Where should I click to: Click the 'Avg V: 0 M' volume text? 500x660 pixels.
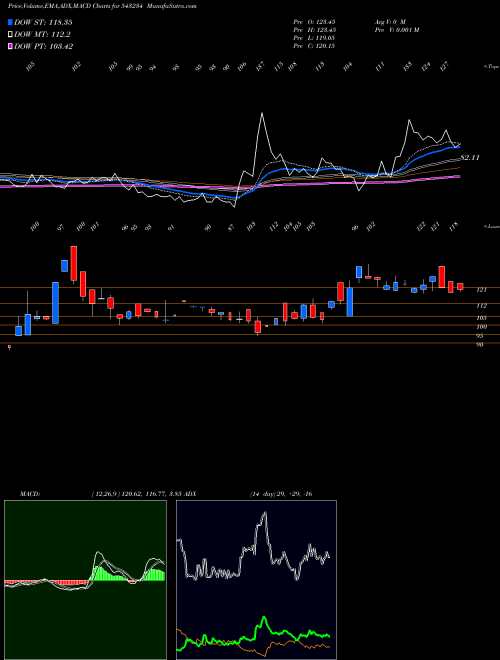390,21
